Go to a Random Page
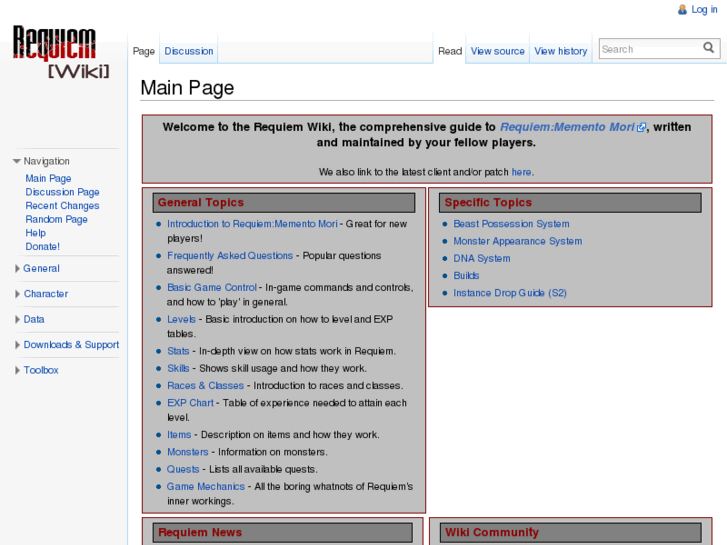The image size is (727, 545). 56,219
